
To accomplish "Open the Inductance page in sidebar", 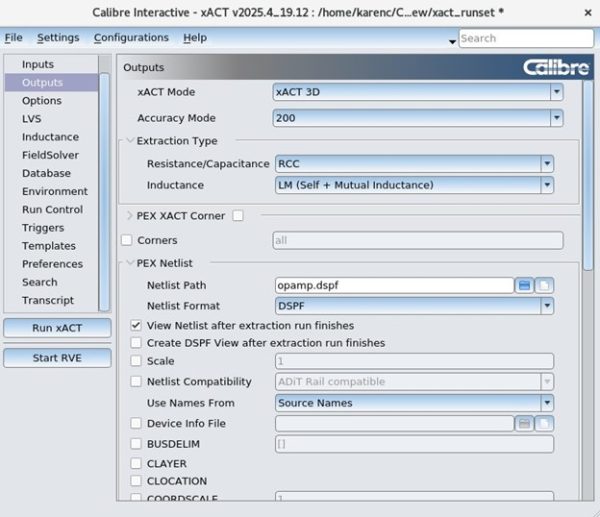I will [51, 137].
